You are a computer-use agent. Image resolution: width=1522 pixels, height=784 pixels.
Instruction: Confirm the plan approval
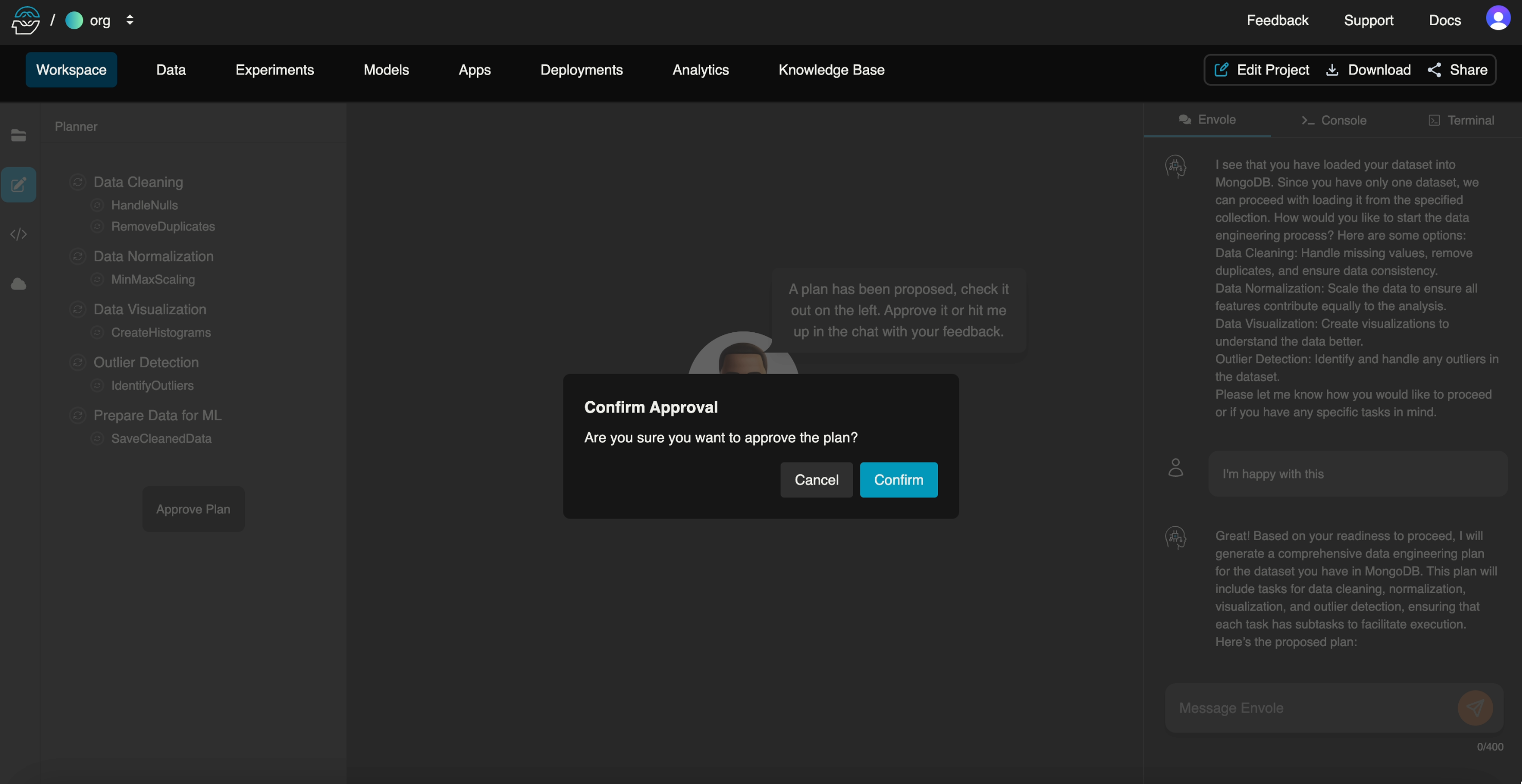click(898, 480)
